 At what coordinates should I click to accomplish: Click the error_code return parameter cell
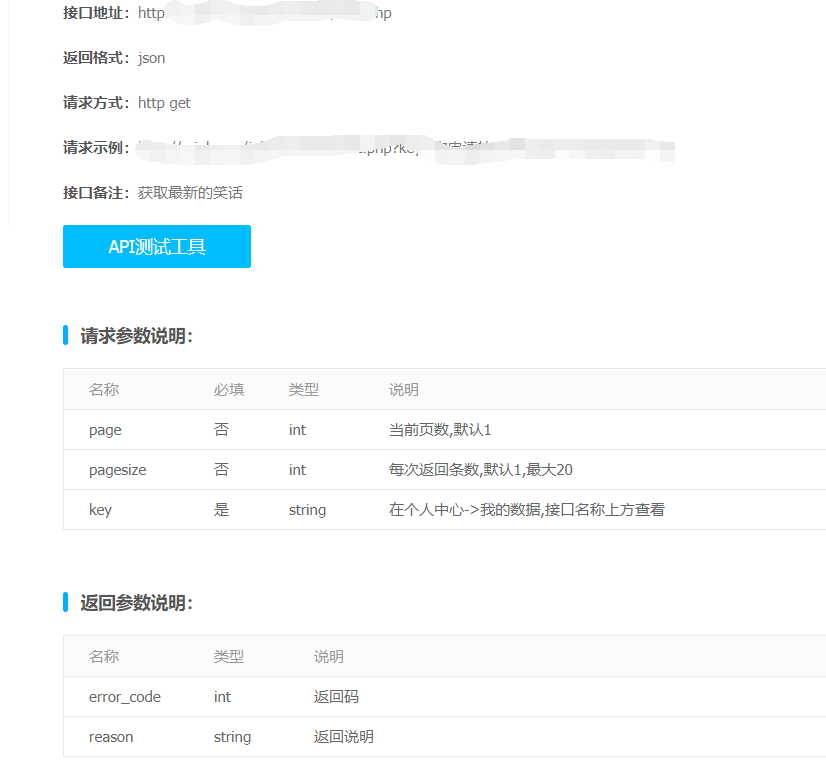125,697
